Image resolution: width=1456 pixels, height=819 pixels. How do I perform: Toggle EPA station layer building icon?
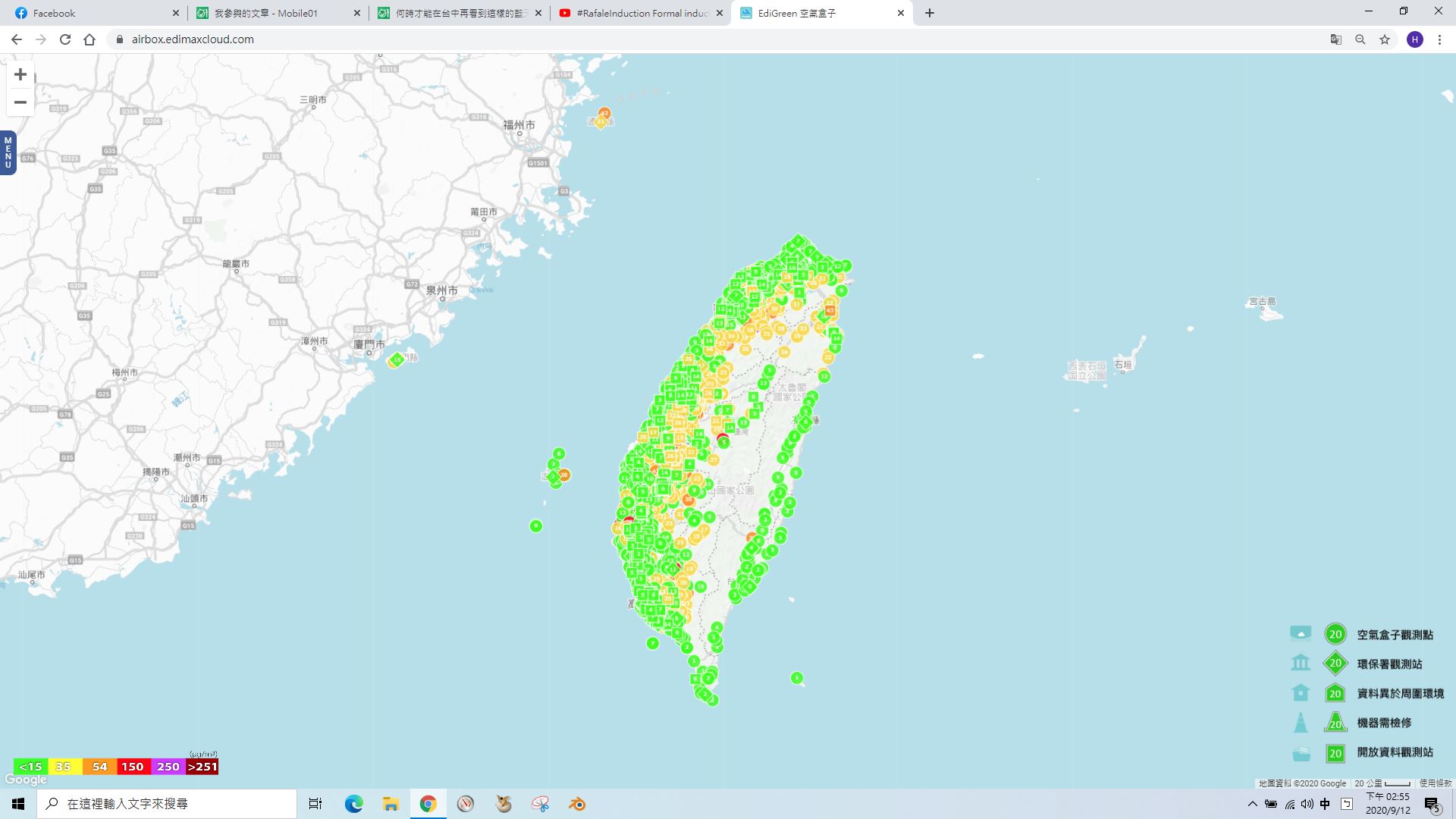[x=1301, y=663]
